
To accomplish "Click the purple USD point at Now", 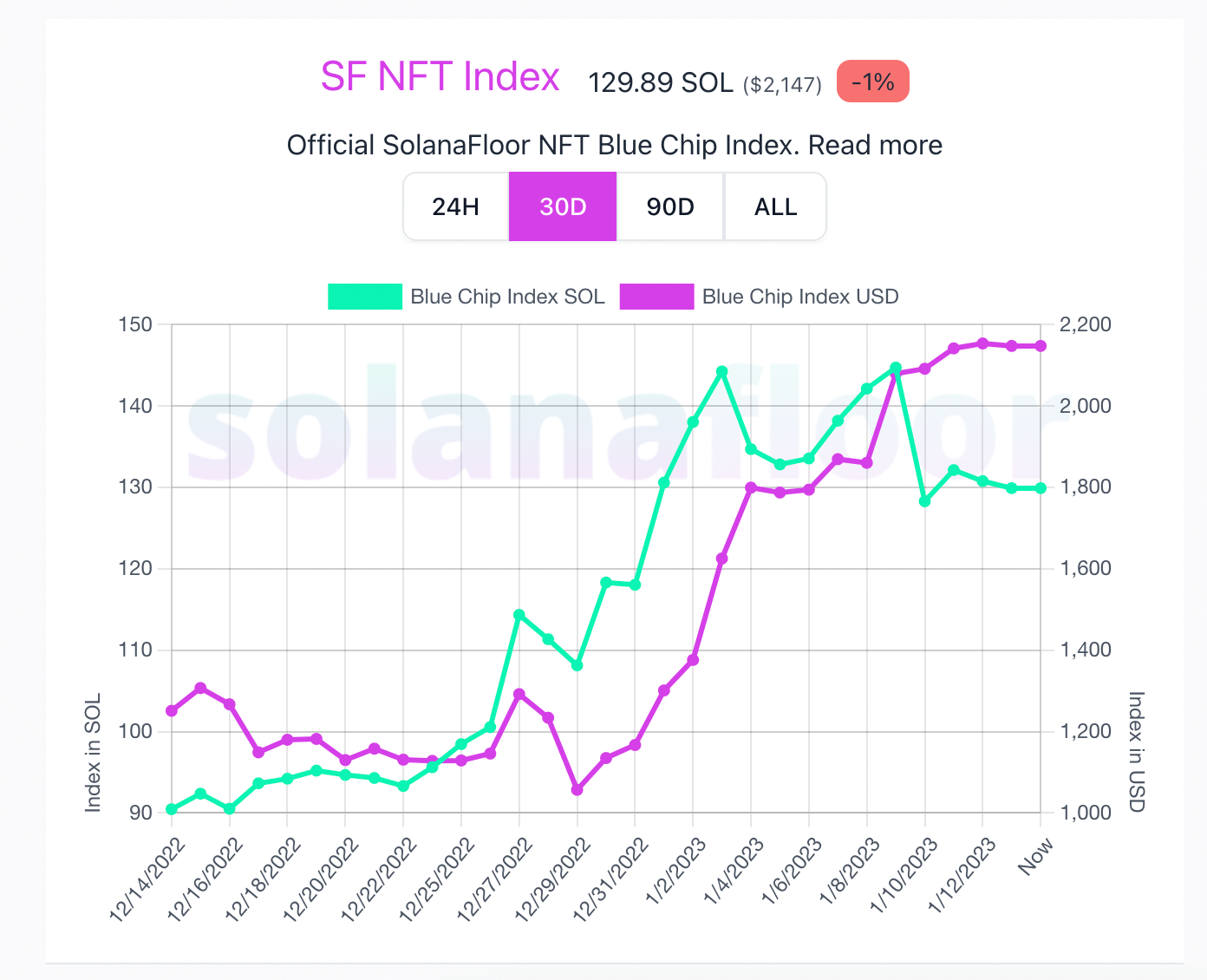I will coord(1041,346).
